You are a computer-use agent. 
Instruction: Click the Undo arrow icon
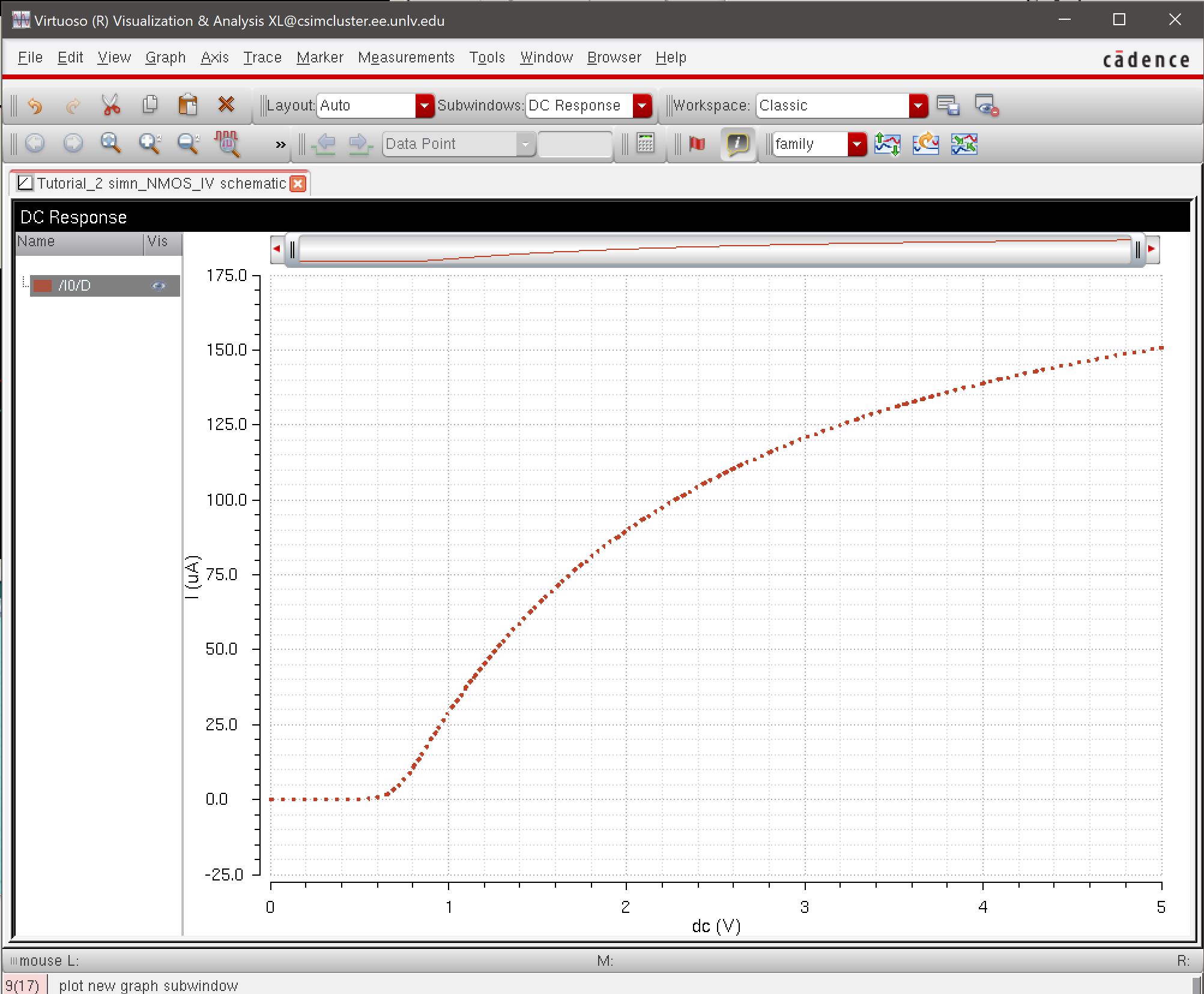click(35, 106)
